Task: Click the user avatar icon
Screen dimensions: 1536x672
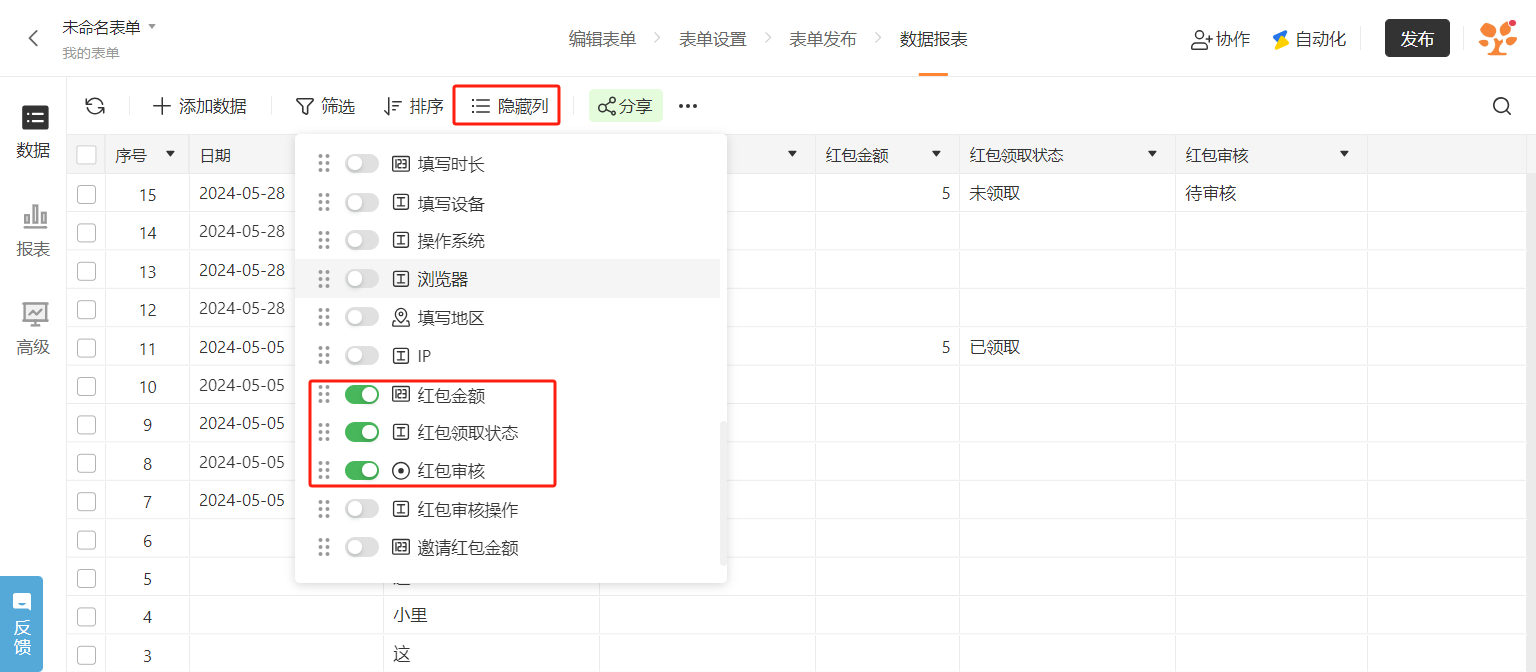Action: [x=1497, y=38]
